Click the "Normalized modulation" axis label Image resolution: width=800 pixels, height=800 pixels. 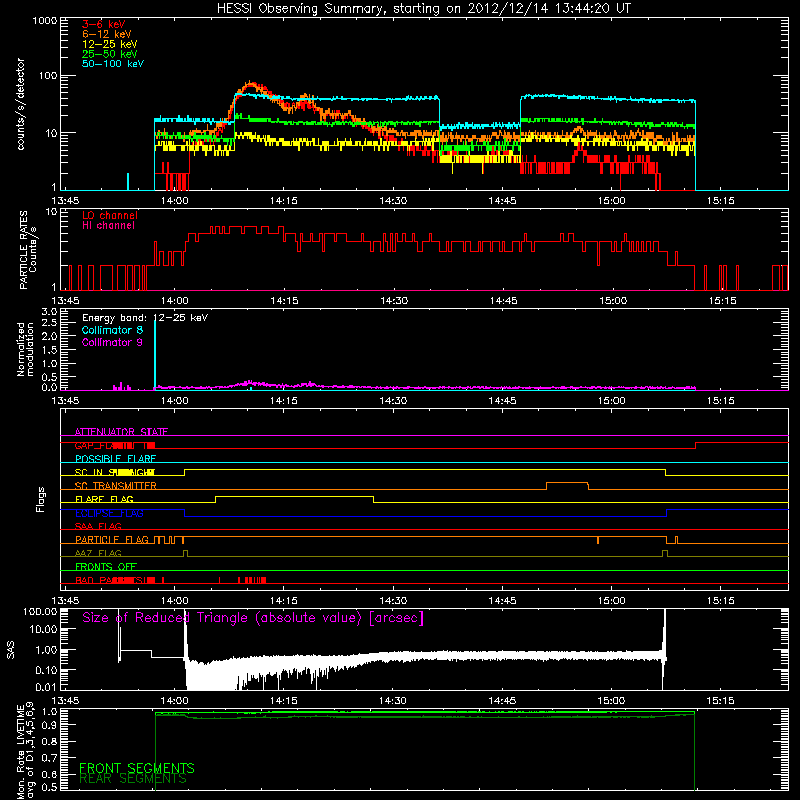coord(25,349)
